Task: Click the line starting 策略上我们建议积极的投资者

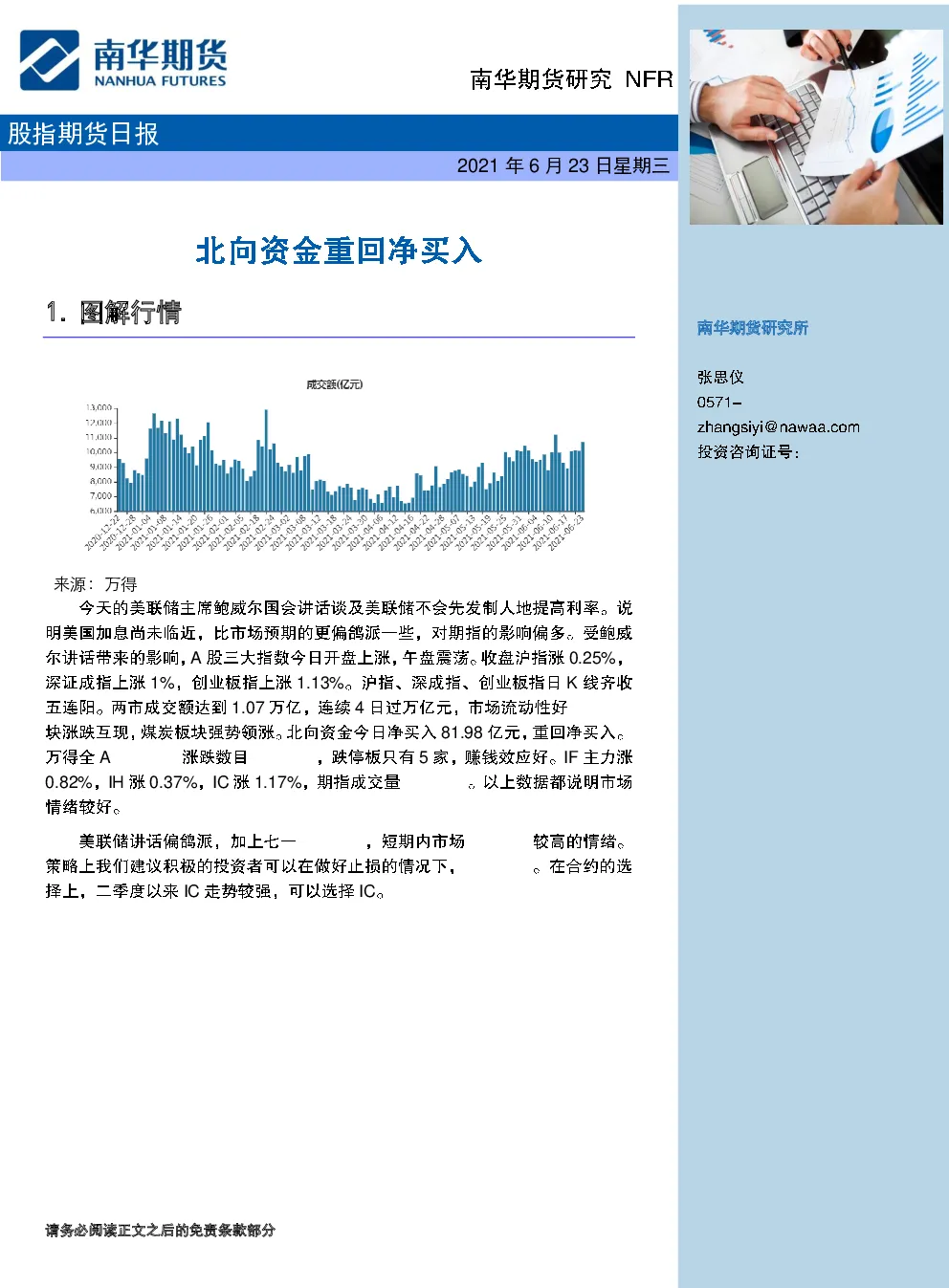Action: (x=339, y=866)
